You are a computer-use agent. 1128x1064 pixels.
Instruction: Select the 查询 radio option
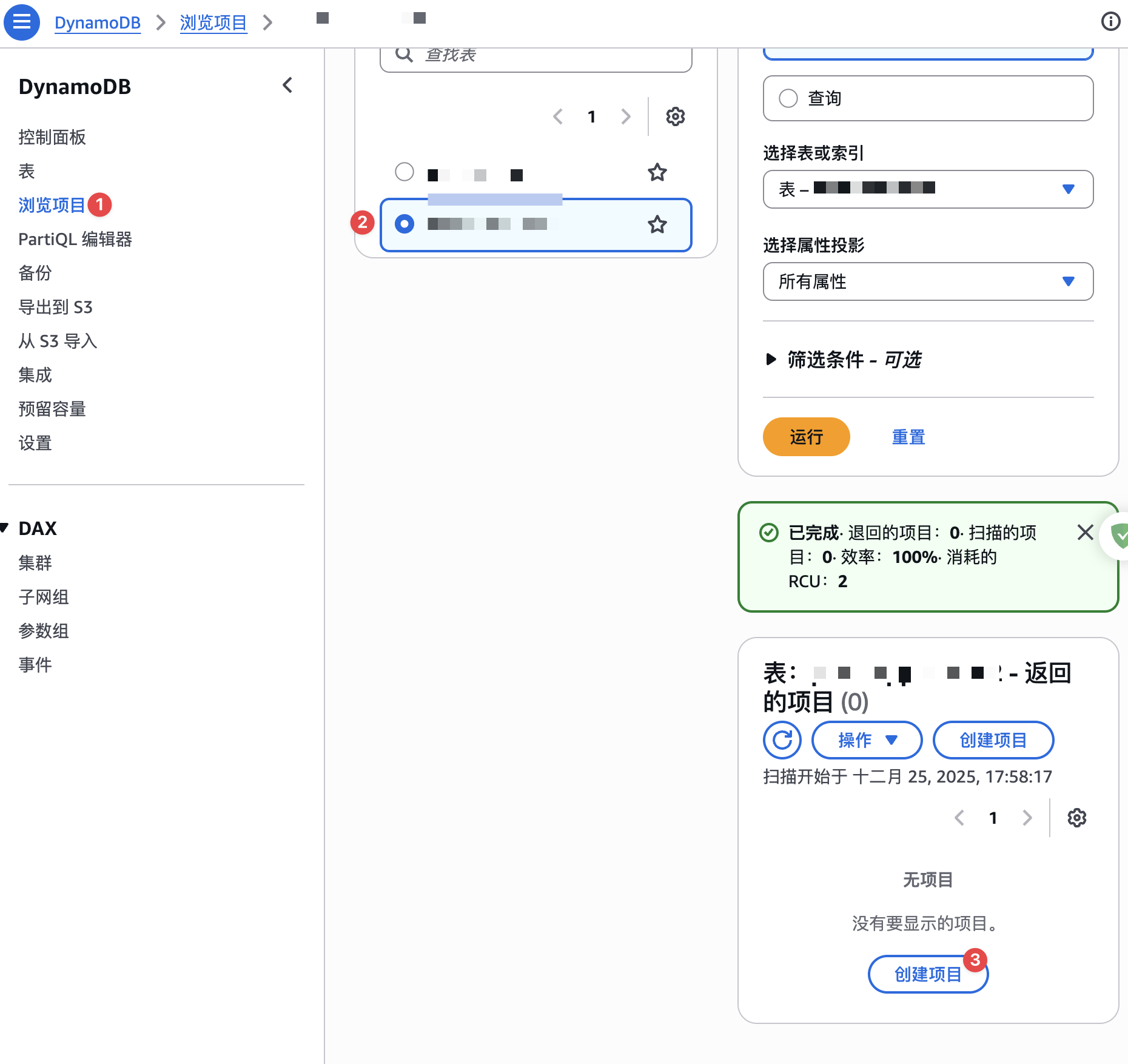pyautogui.click(x=788, y=98)
